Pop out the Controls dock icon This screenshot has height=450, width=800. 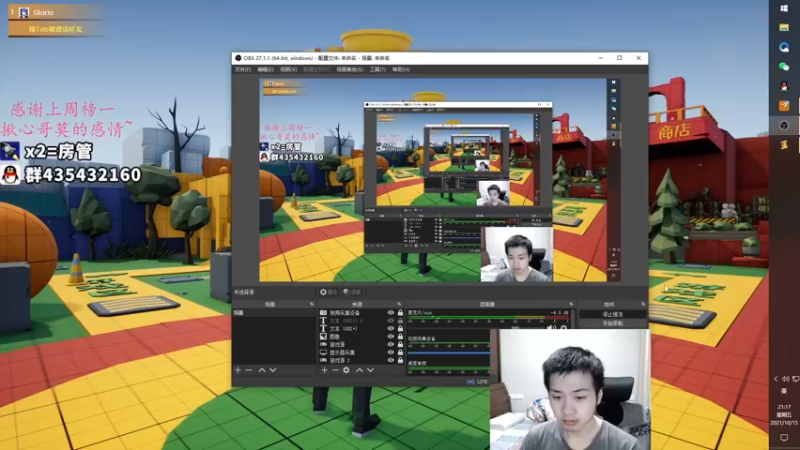643,304
